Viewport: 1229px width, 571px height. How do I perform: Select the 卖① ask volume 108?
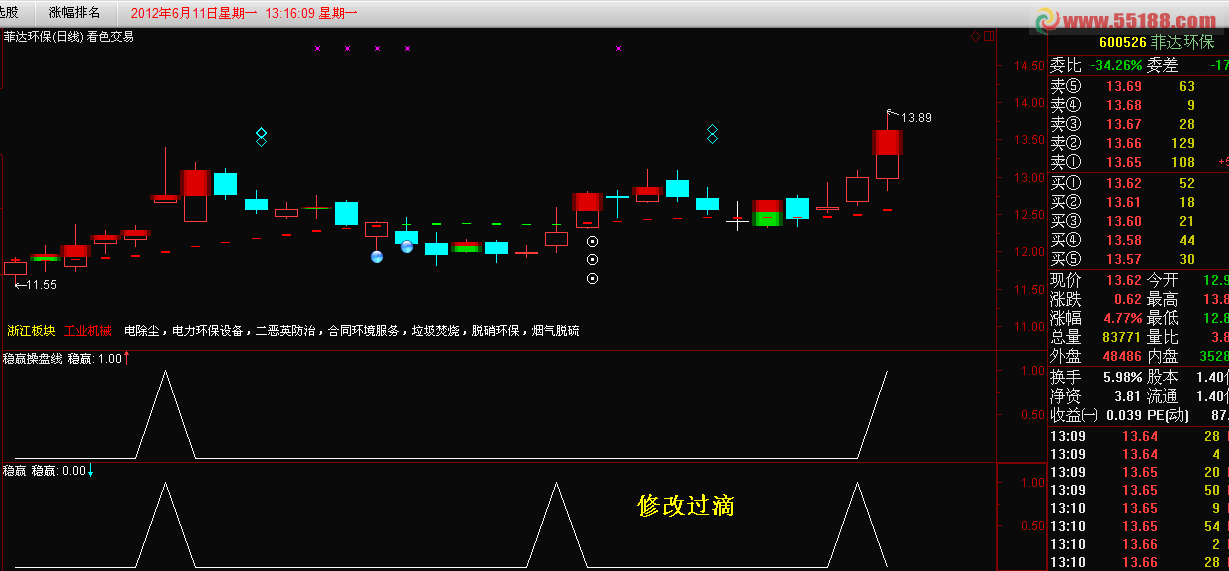(x=1183, y=162)
